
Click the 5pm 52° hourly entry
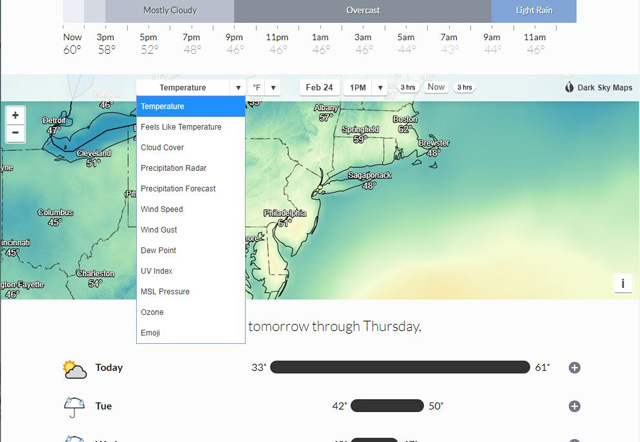[149, 44]
